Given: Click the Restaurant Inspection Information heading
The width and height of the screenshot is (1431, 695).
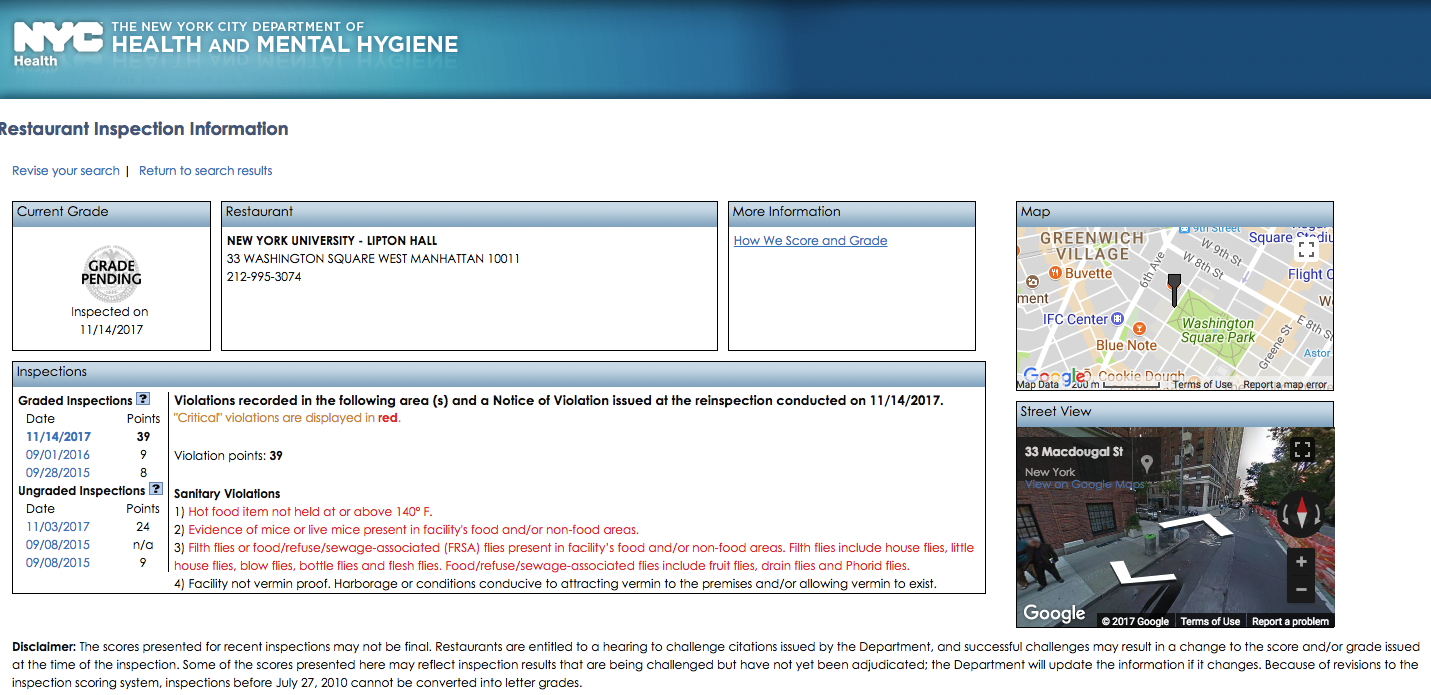Looking at the screenshot, I should (x=144, y=129).
